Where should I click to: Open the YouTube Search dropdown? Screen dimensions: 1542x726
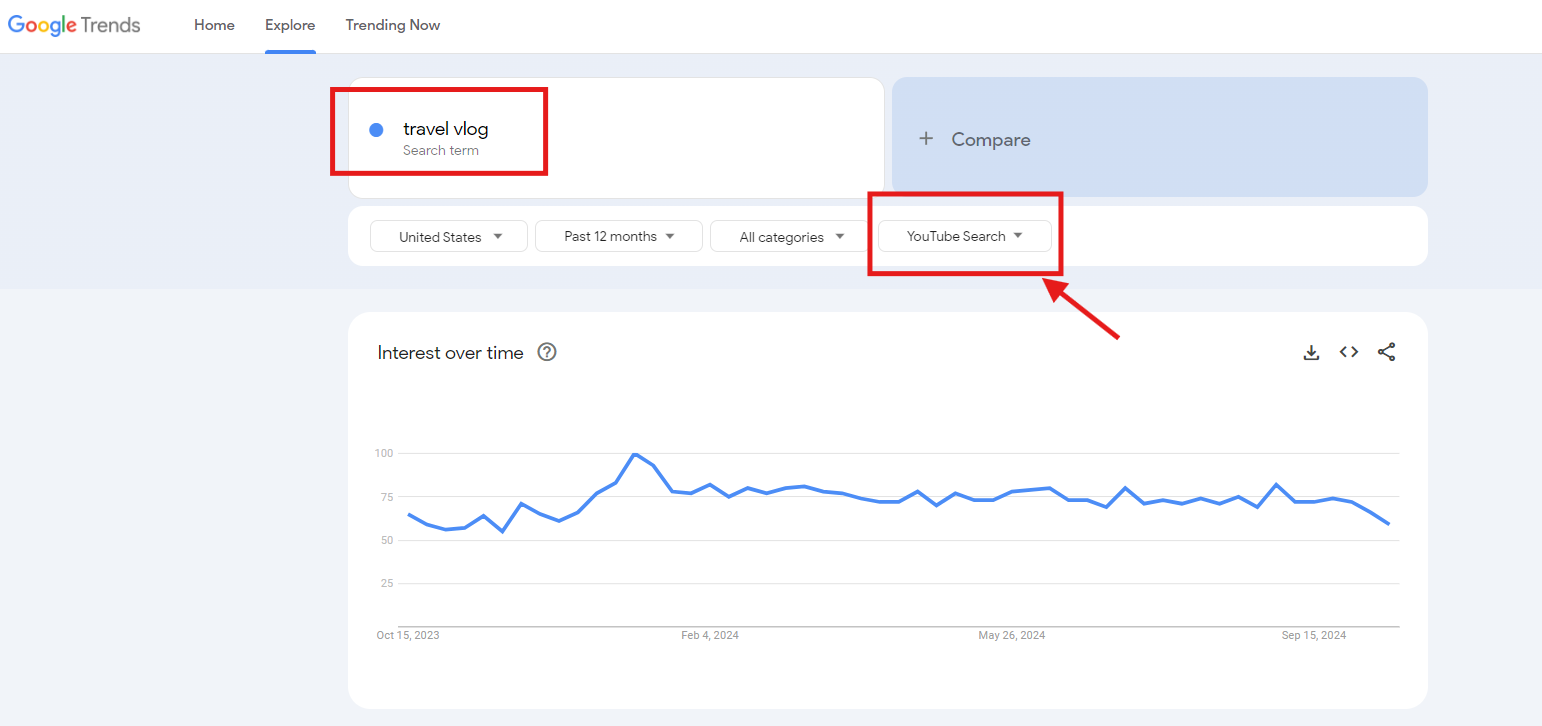click(964, 236)
